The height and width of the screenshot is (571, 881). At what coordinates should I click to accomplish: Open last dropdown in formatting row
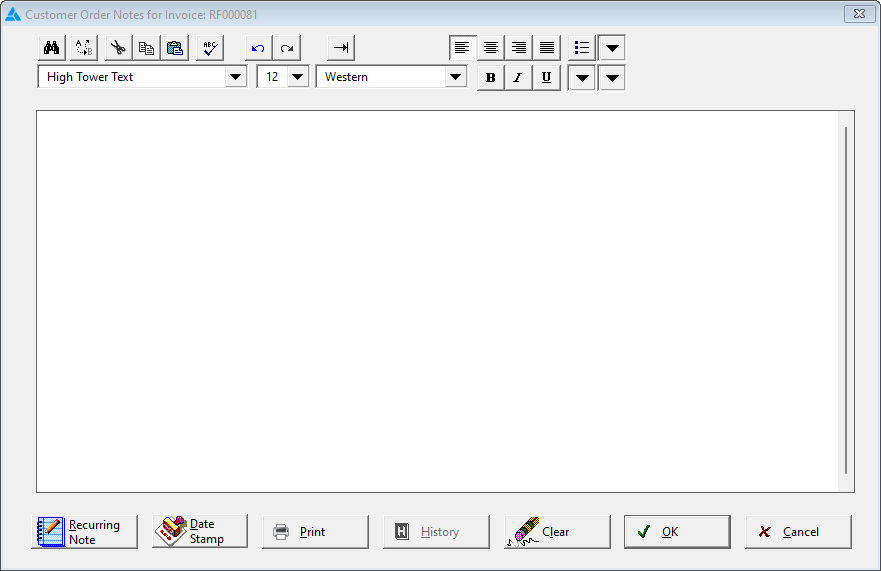click(612, 78)
